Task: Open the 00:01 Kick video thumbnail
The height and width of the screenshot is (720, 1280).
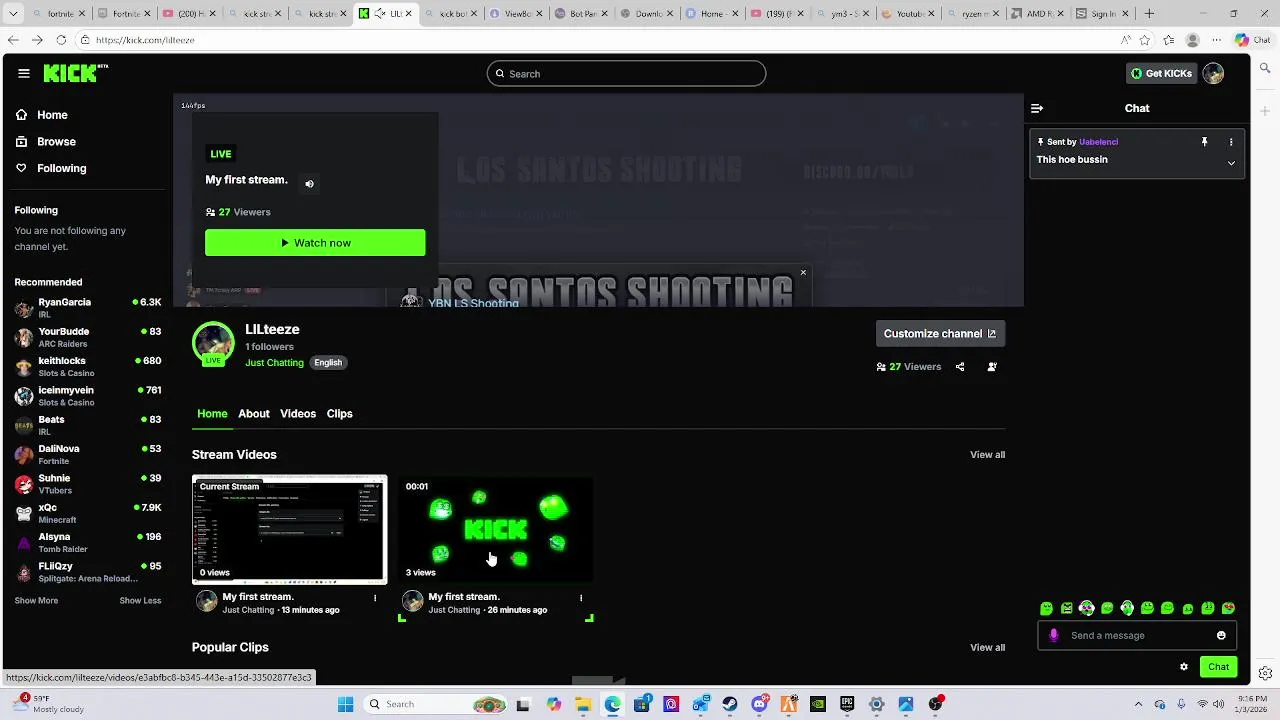Action: (x=495, y=529)
